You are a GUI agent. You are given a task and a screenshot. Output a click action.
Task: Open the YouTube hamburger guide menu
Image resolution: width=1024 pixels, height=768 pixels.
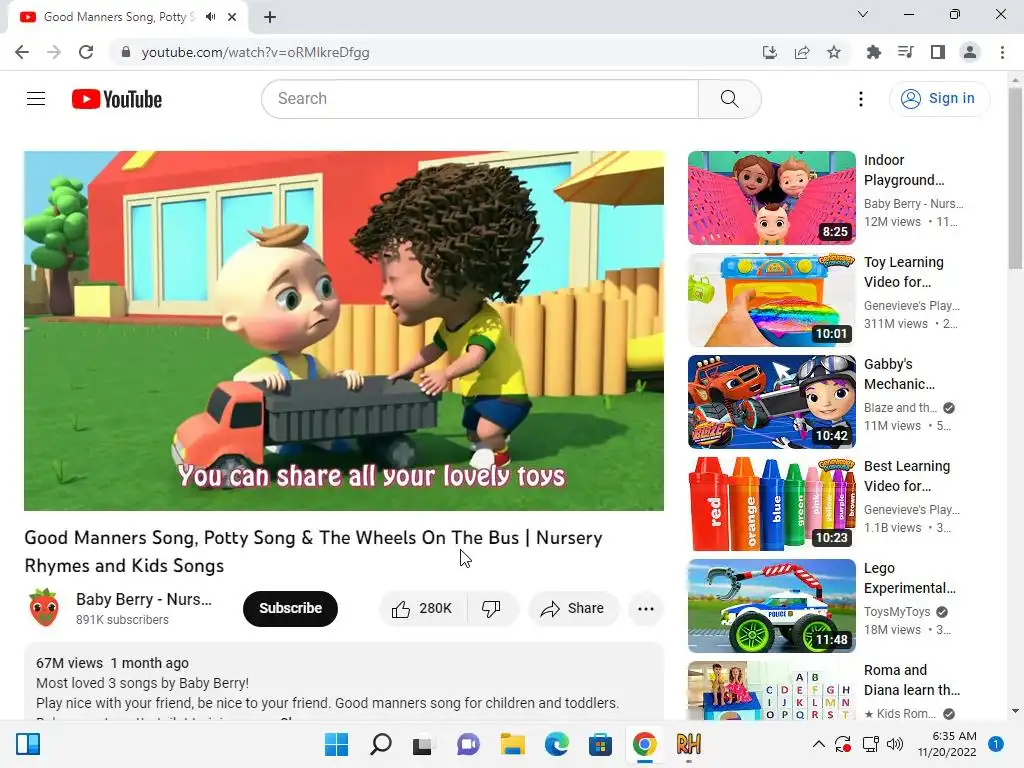pos(36,99)
